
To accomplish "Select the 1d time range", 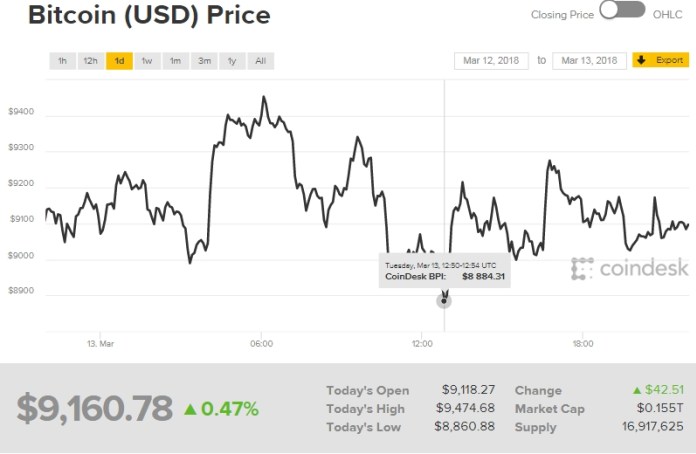I will (119, 61).
